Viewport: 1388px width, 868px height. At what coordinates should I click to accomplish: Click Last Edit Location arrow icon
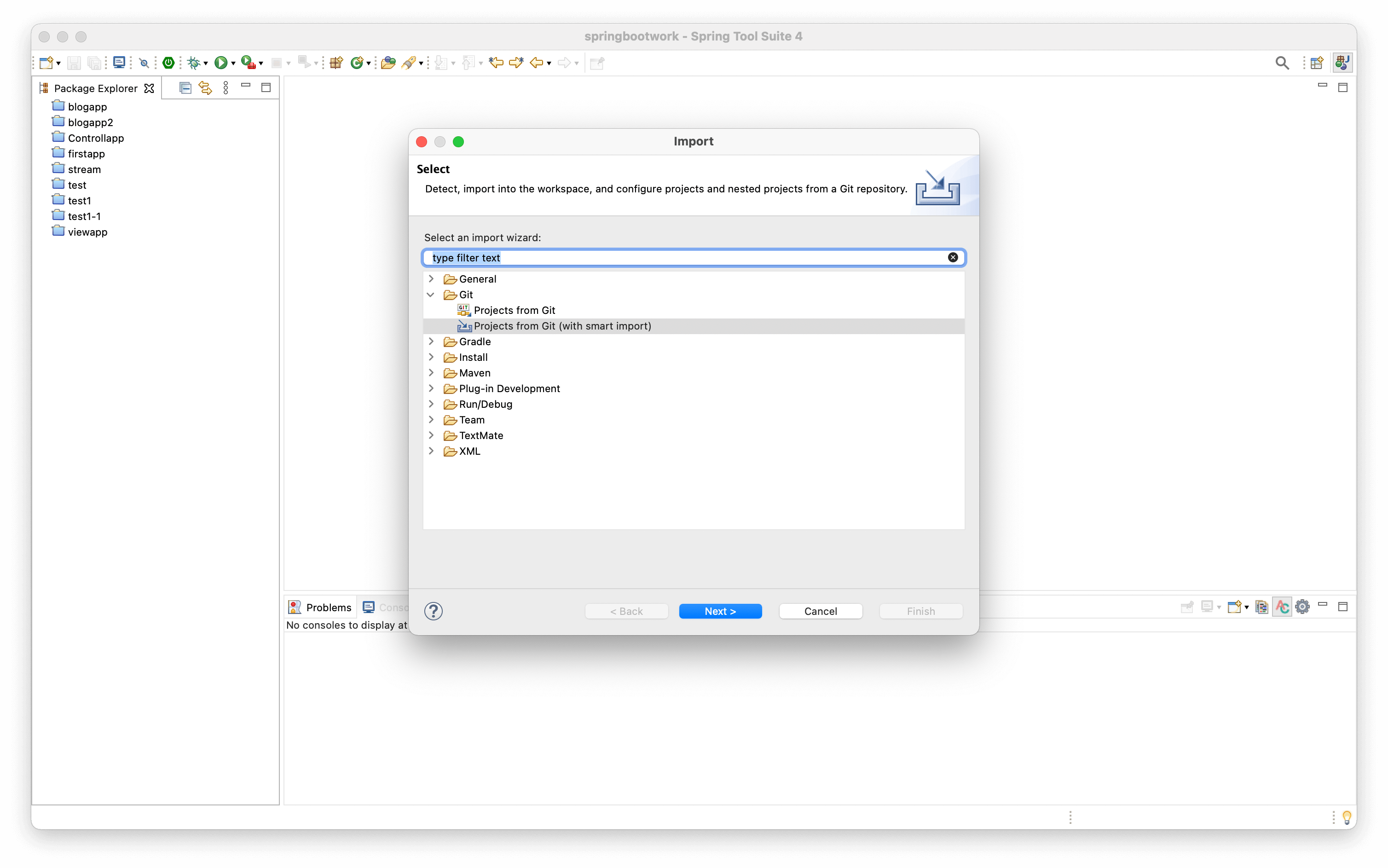[x=496, y=63]
